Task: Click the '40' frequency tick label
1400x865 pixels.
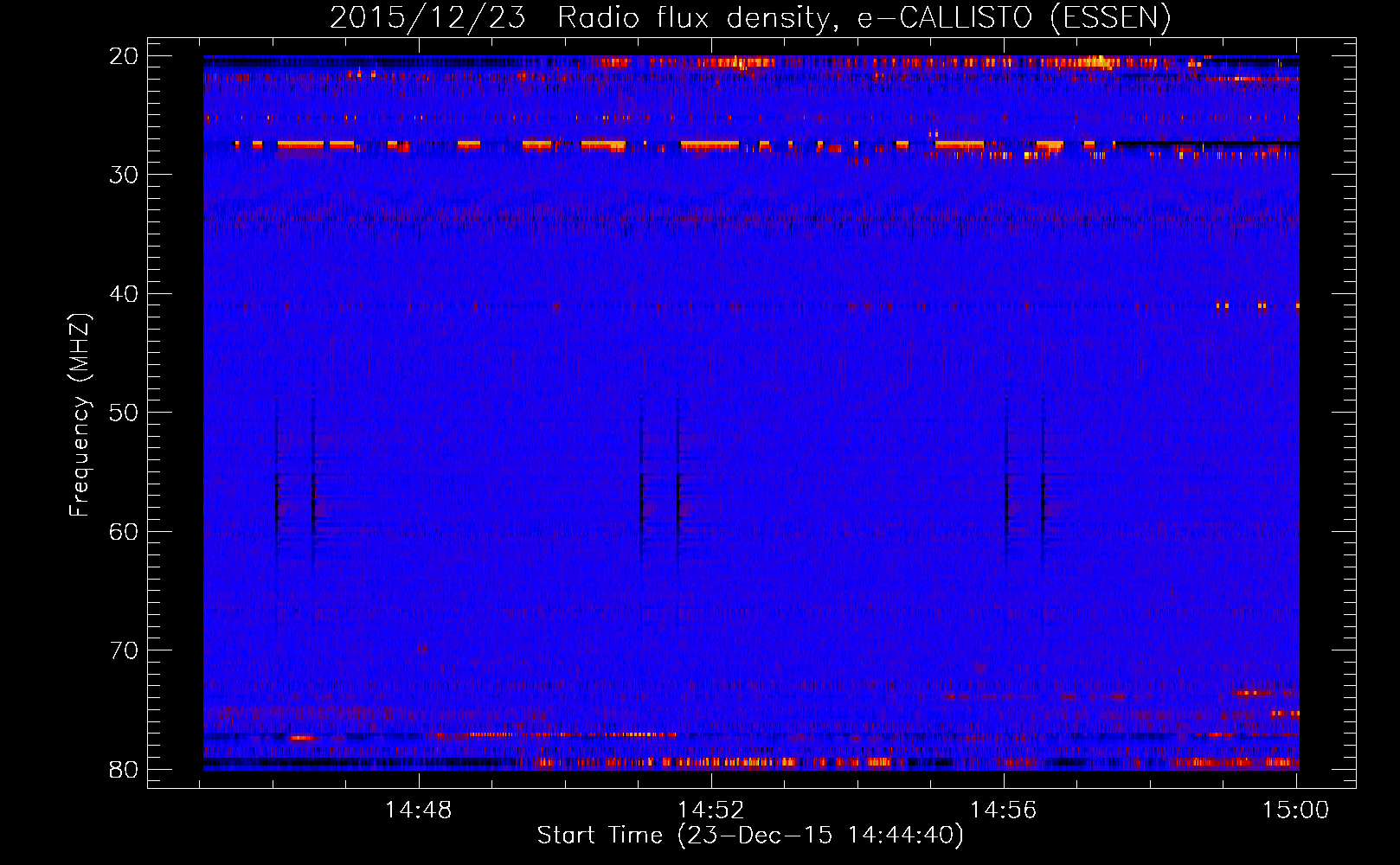Action: (x=125, y=294)
